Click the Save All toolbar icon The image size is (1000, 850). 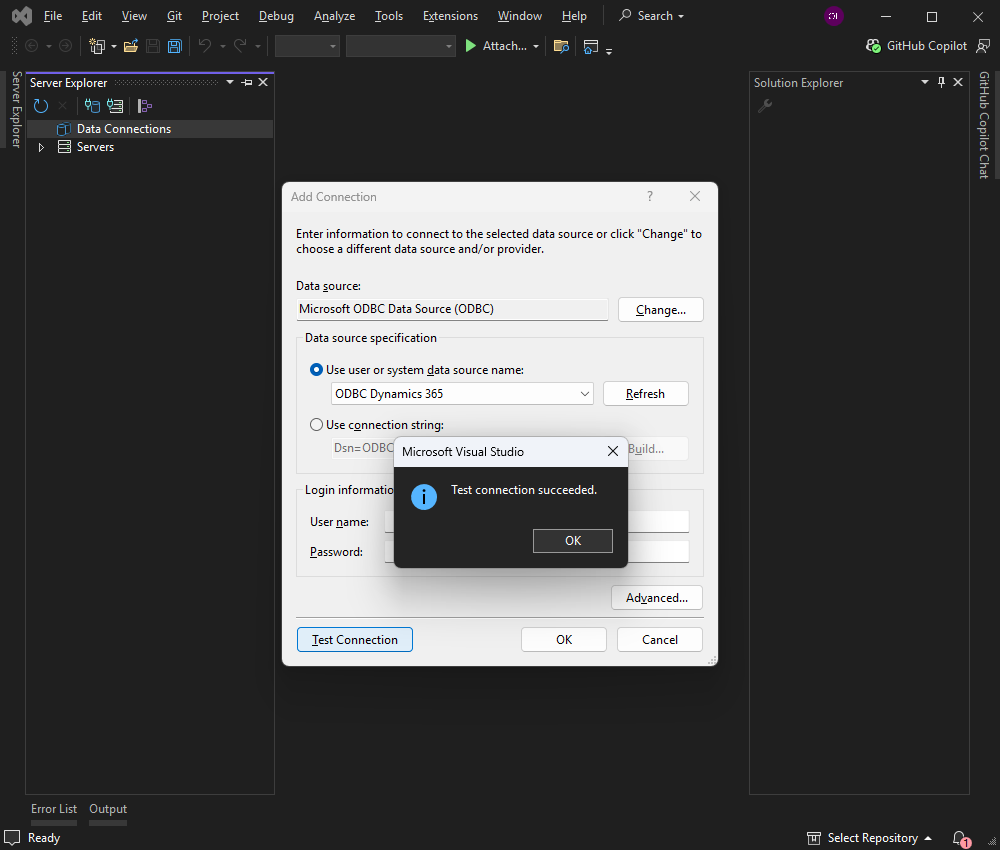click(175, 46)
